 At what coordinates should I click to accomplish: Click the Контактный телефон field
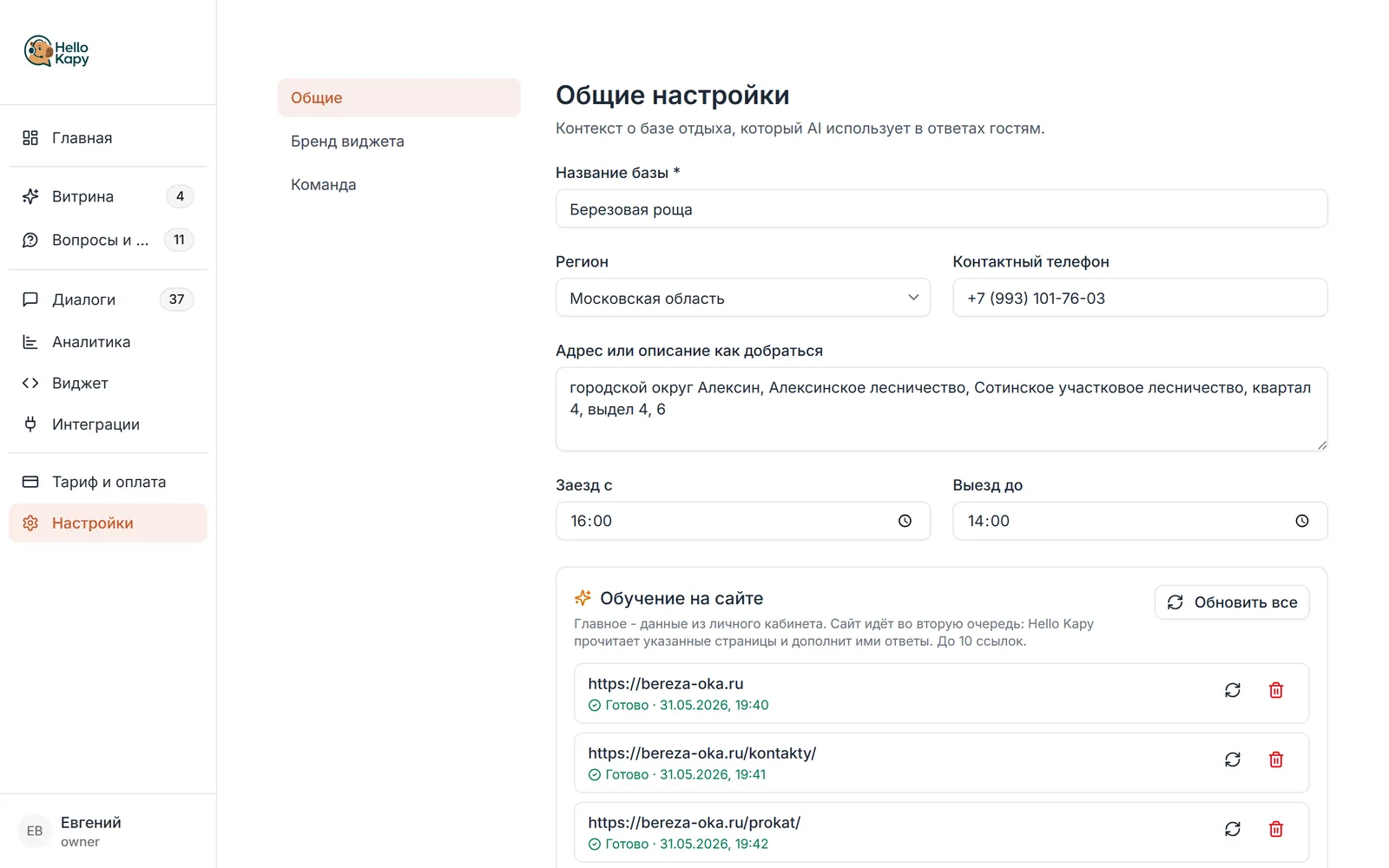tap(1140, 298)
